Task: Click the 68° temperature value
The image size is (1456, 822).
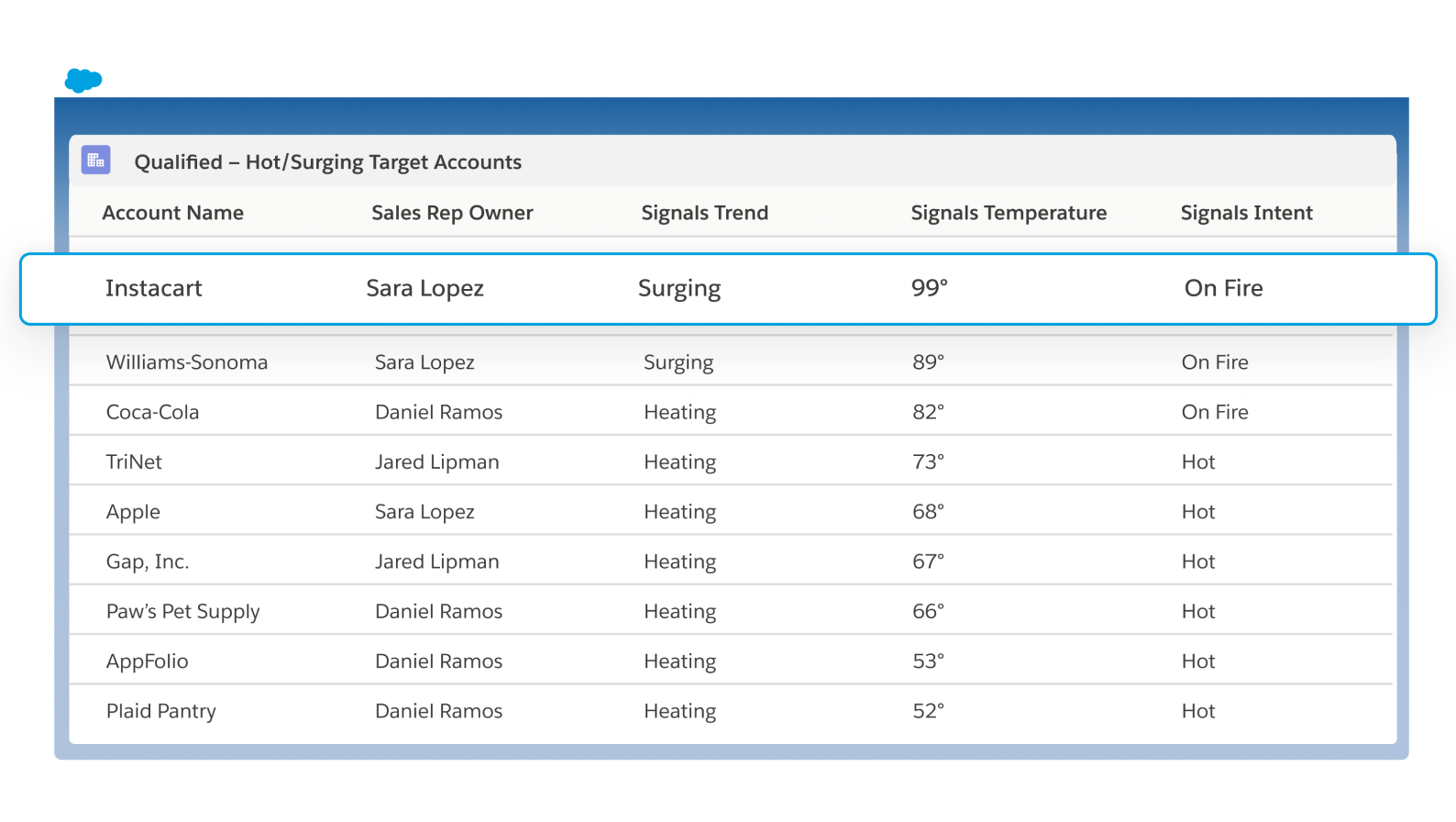Action: (x=928, y=511)
